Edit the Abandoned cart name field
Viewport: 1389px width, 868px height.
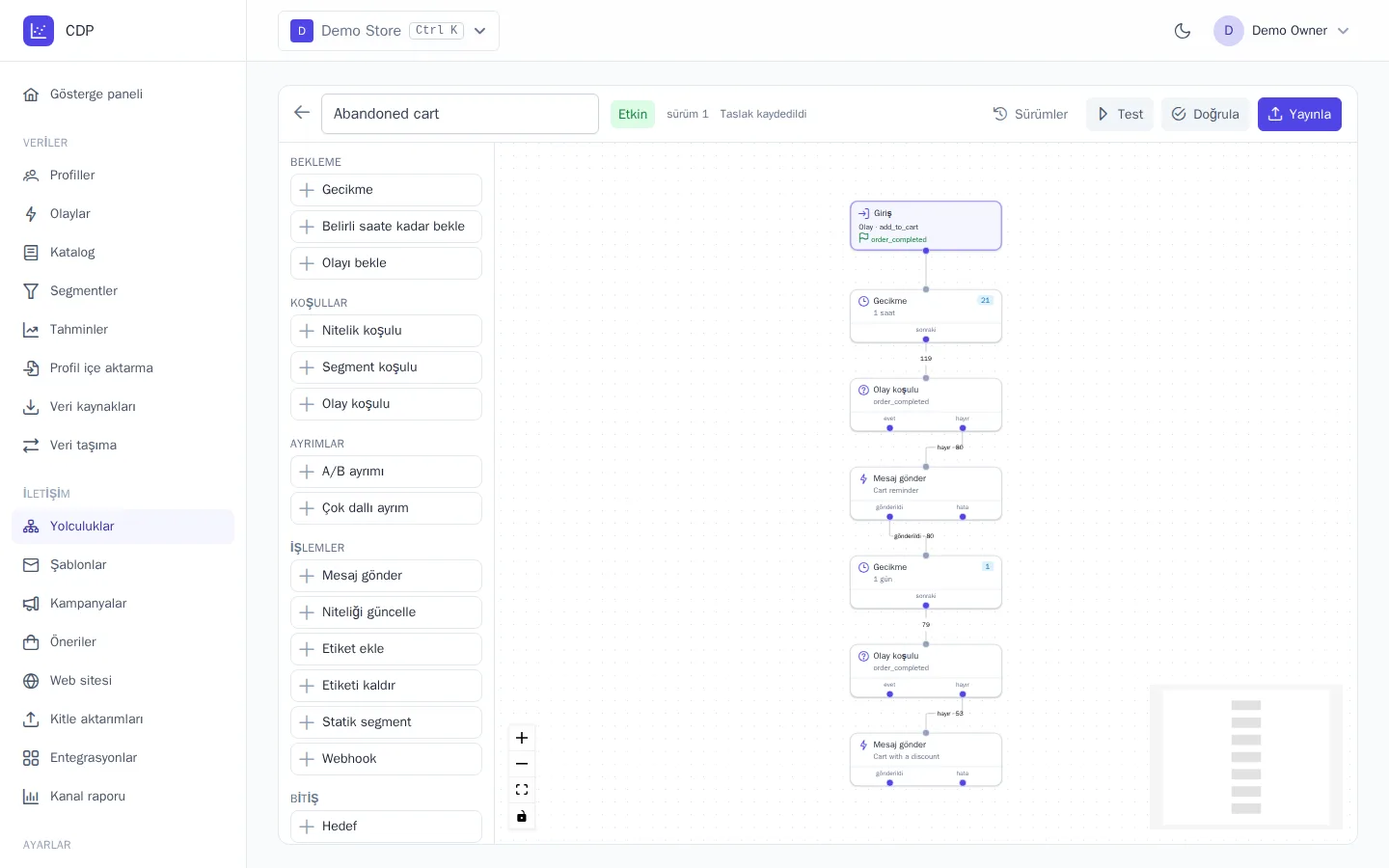(460, 114)
